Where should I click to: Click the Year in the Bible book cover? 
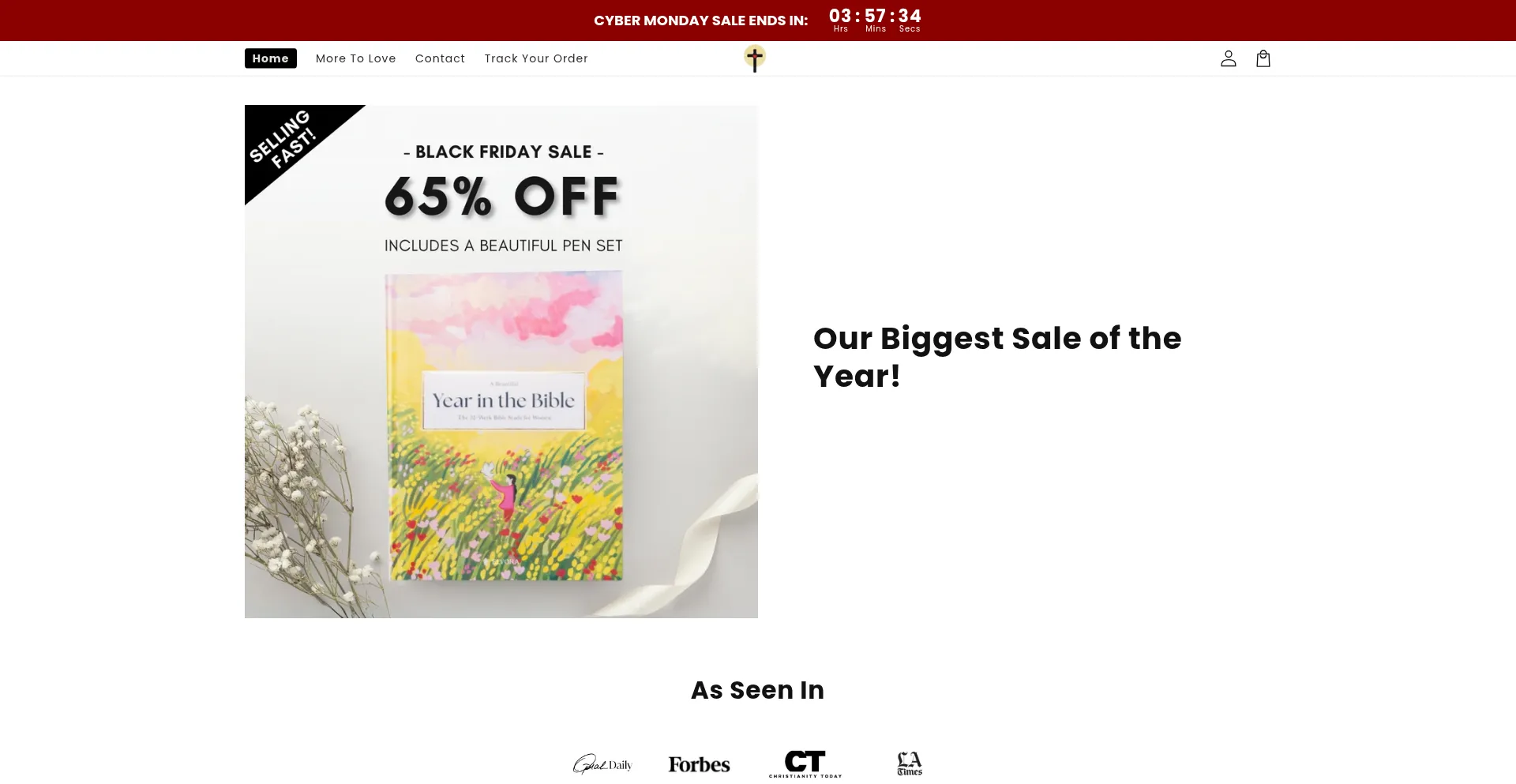(505, 426)
